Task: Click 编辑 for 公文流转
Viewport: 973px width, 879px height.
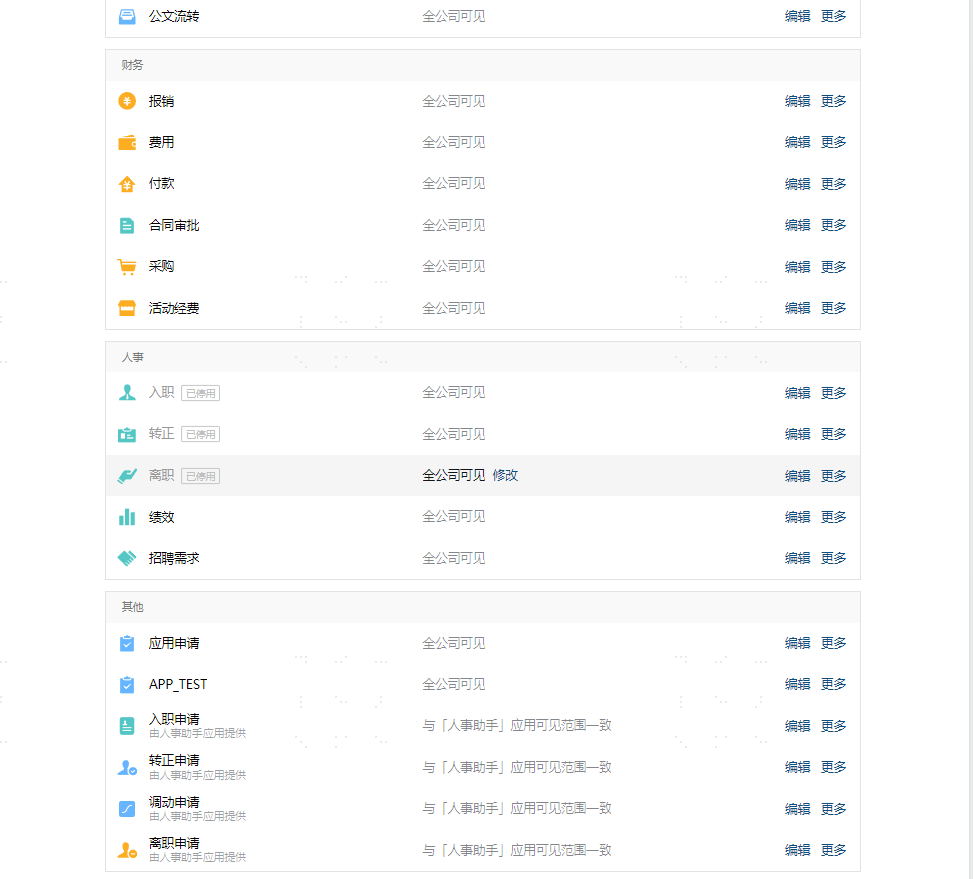Action: [797, 16]
